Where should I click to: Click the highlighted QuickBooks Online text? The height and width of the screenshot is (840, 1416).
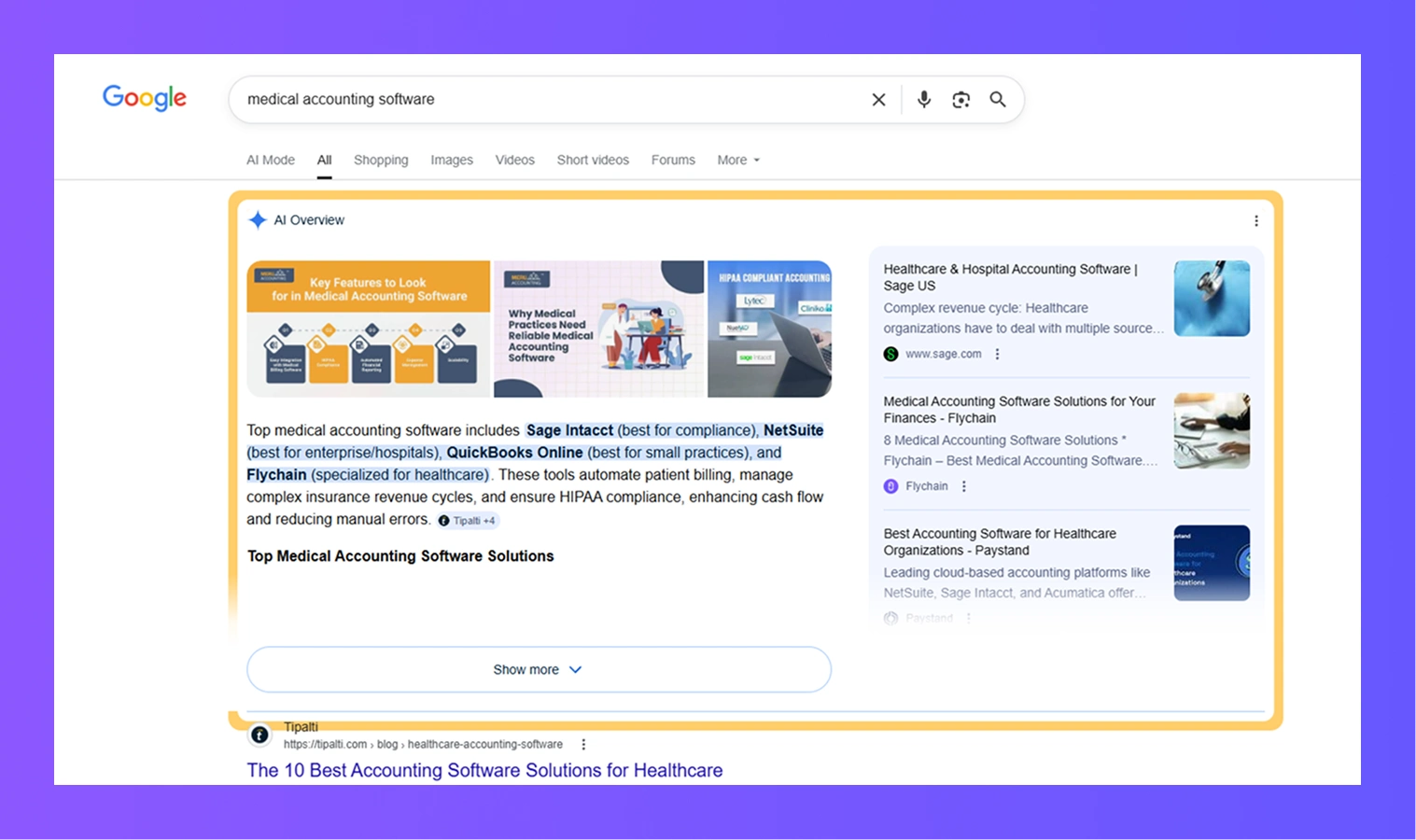coord(514,453)
